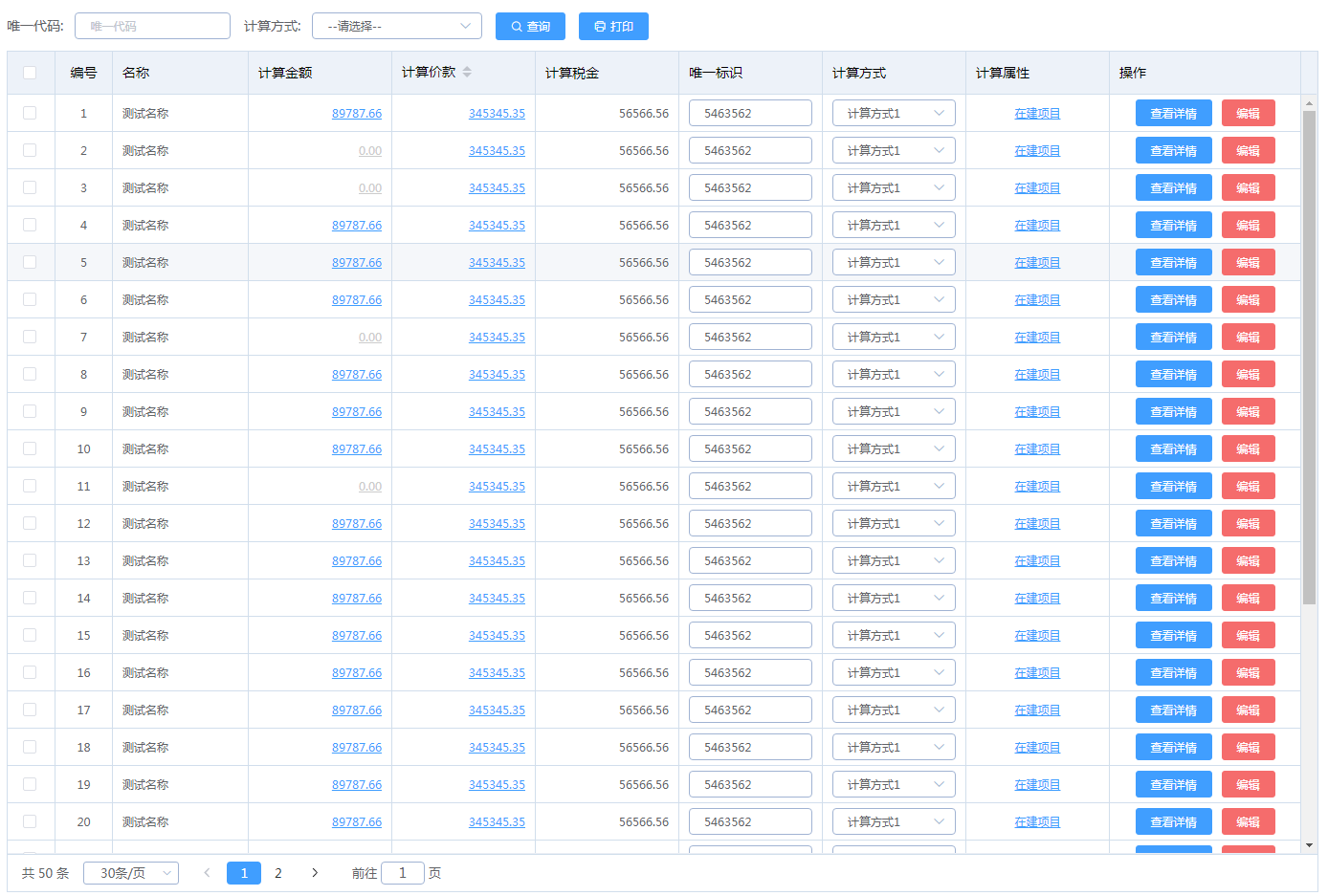Expand the 计算方式1 dropdown in row 8
Screen dimensions: 1328x896
[894, 374]
